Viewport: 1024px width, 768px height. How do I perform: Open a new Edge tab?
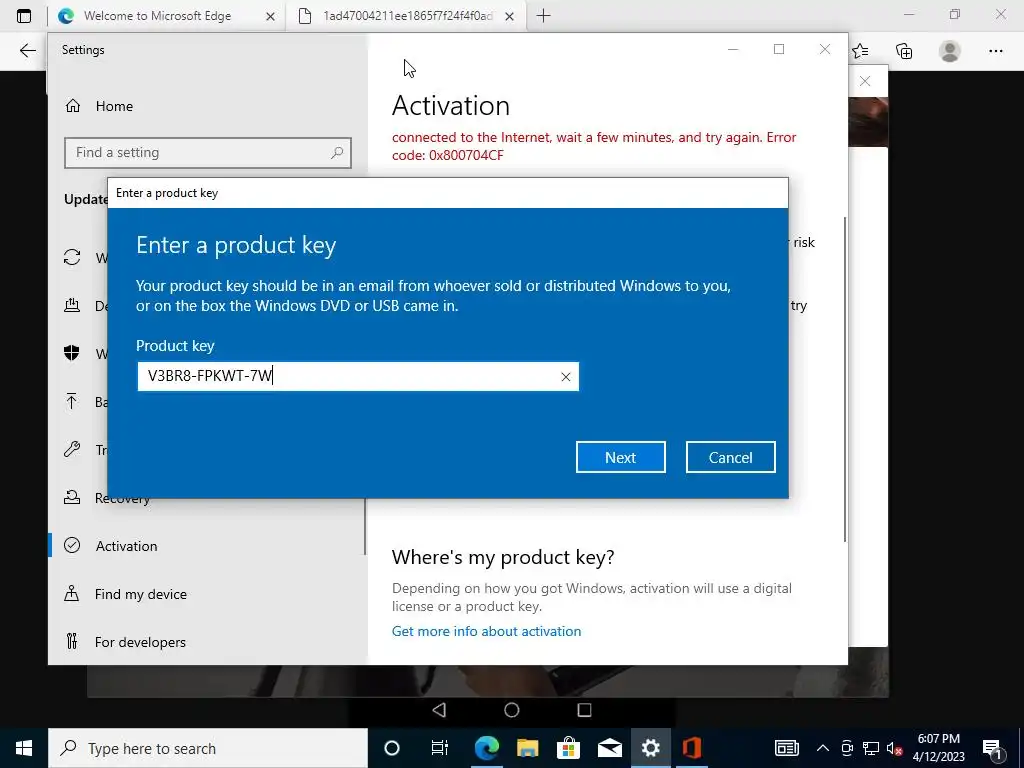(x=543, y=16)
